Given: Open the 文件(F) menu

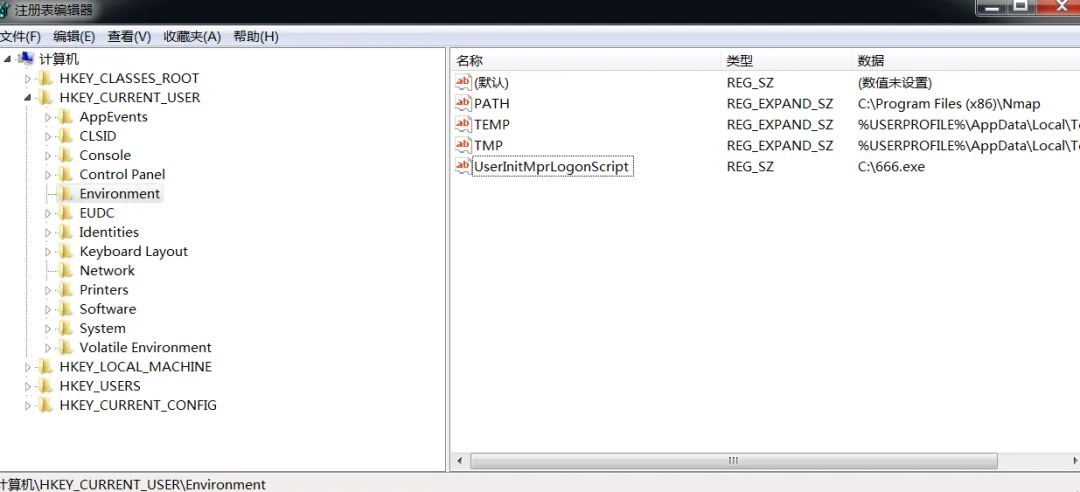Looking at the screenshot, I should (x=20, y=37).
